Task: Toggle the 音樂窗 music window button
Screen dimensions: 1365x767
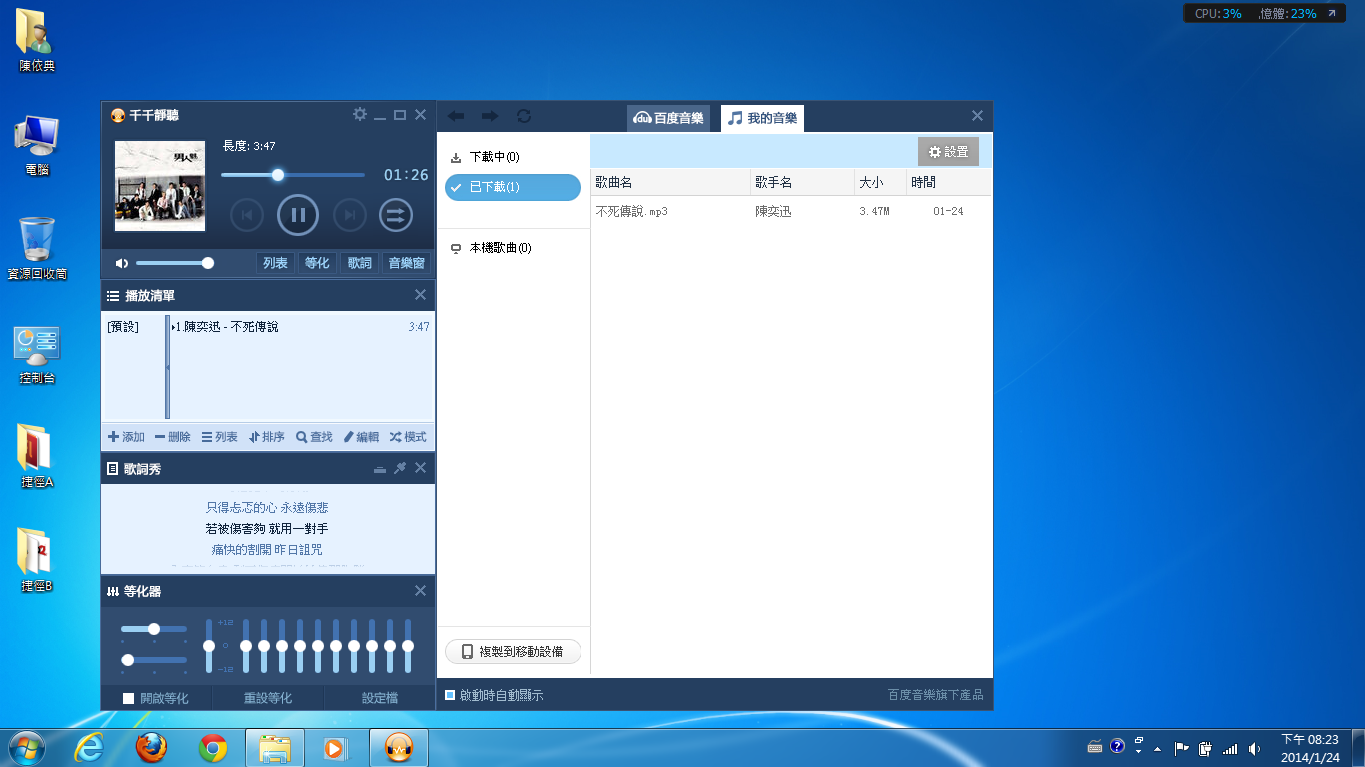Action: [407, 263]
